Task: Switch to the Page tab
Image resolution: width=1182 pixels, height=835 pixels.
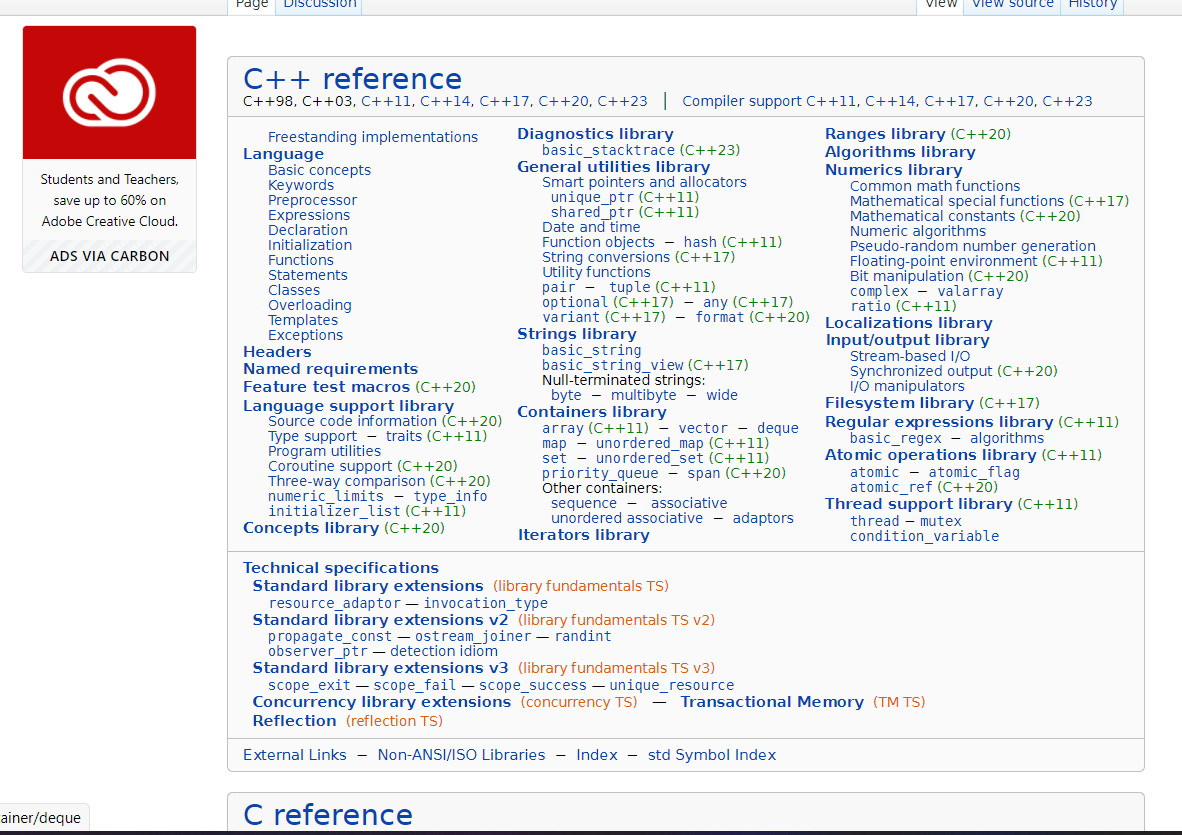Action: pyautogui.click(x=251, y=4)
